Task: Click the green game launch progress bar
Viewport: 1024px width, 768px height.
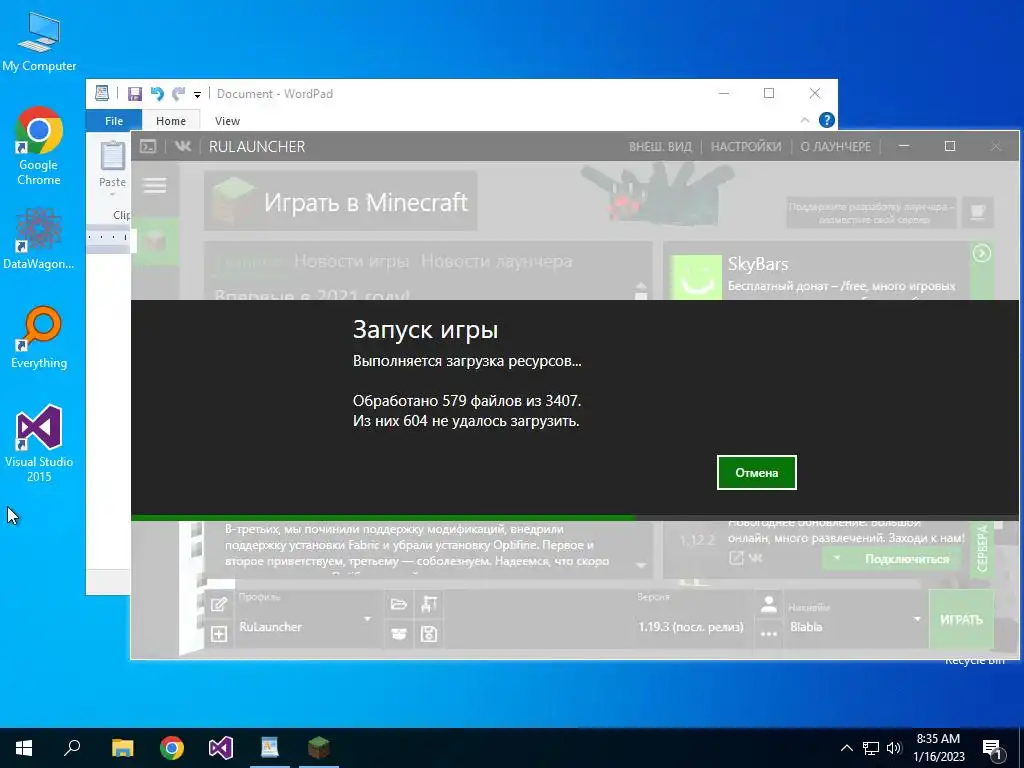Action: [x=383, y=518]
